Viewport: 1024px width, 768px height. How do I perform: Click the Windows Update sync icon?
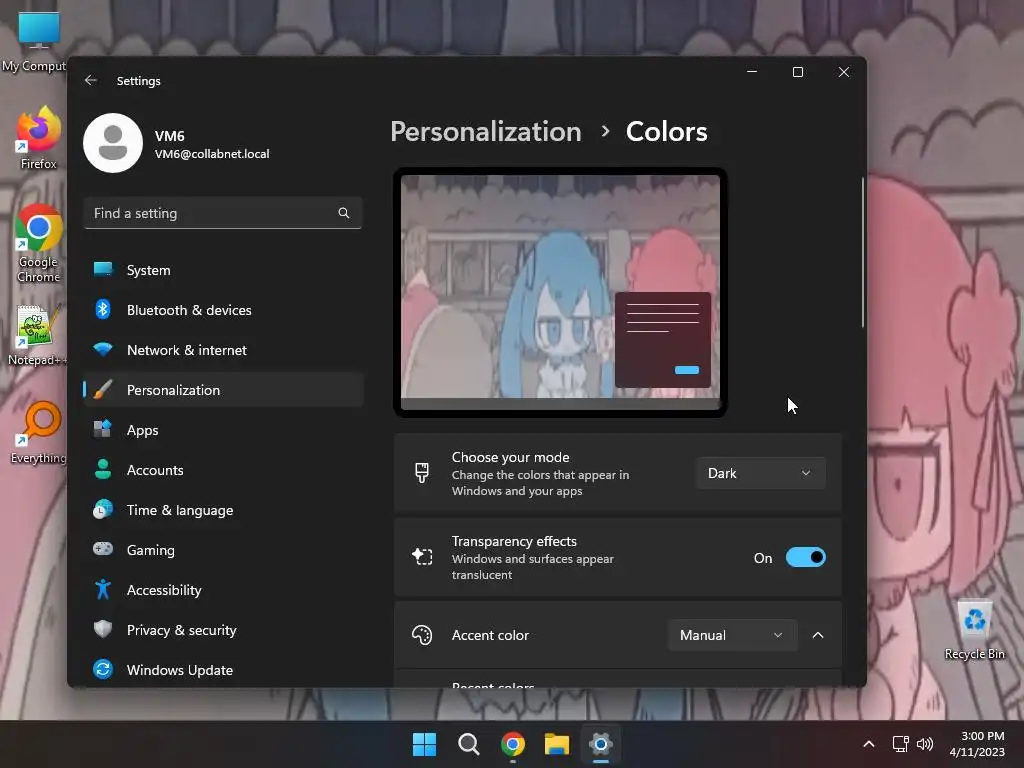point(103,669)
